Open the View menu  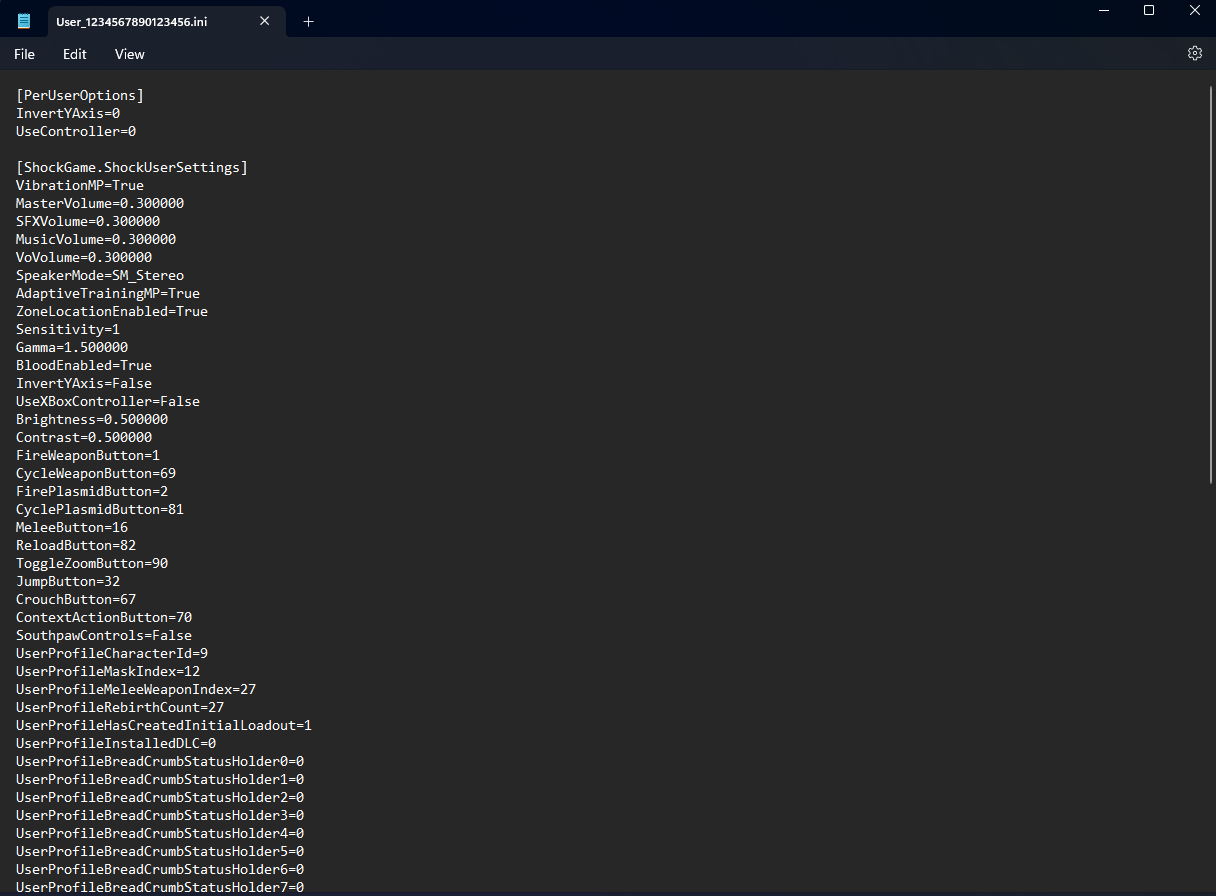(x=129, y=54)
